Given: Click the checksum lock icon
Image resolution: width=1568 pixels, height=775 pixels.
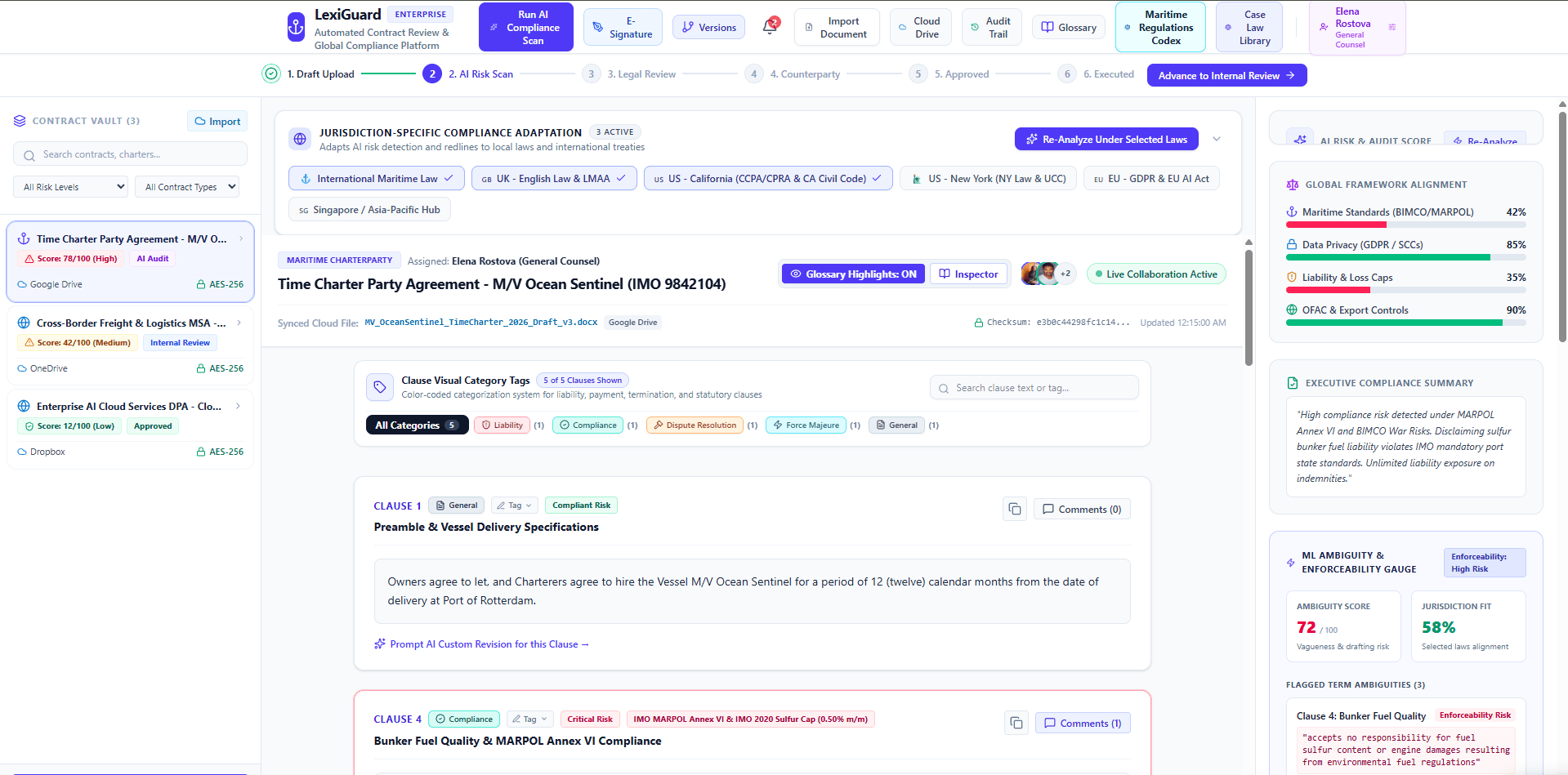Looking at the screenshot, I should (978, 323).
